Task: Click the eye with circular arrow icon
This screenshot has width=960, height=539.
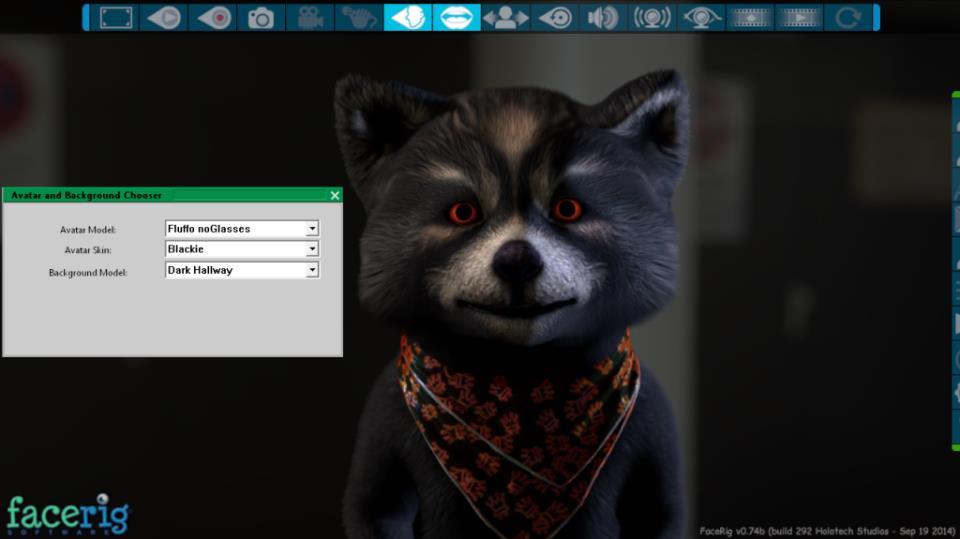Action: pos(553,17)
